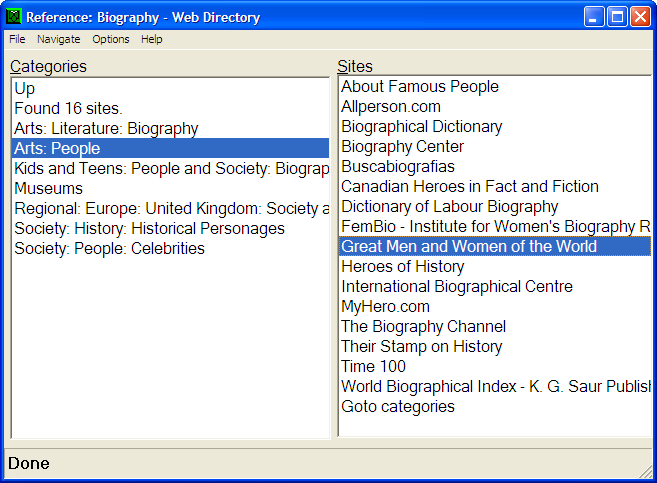This screenshot has width=657, height=483.
Task: Open the Navigate menu
Action: (59, 39)
